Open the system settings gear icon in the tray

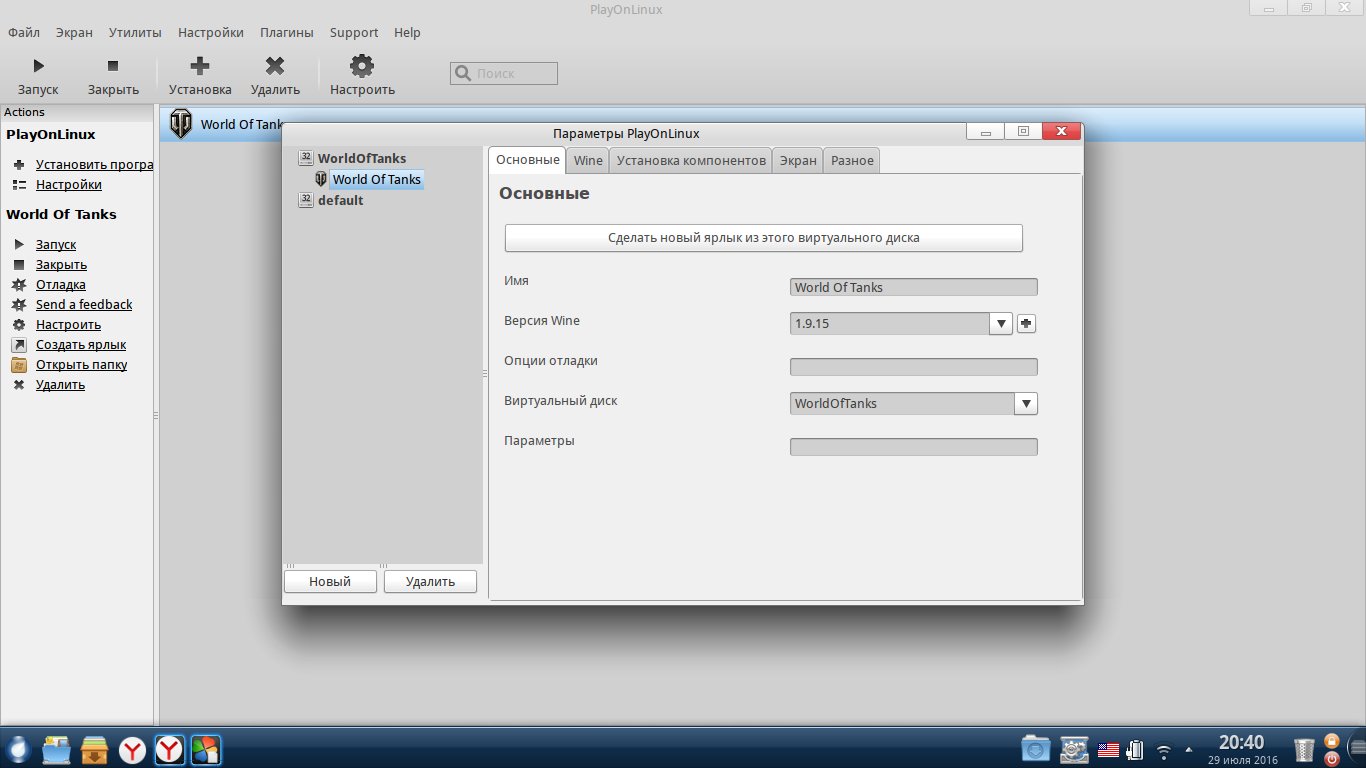(1074, 748)
